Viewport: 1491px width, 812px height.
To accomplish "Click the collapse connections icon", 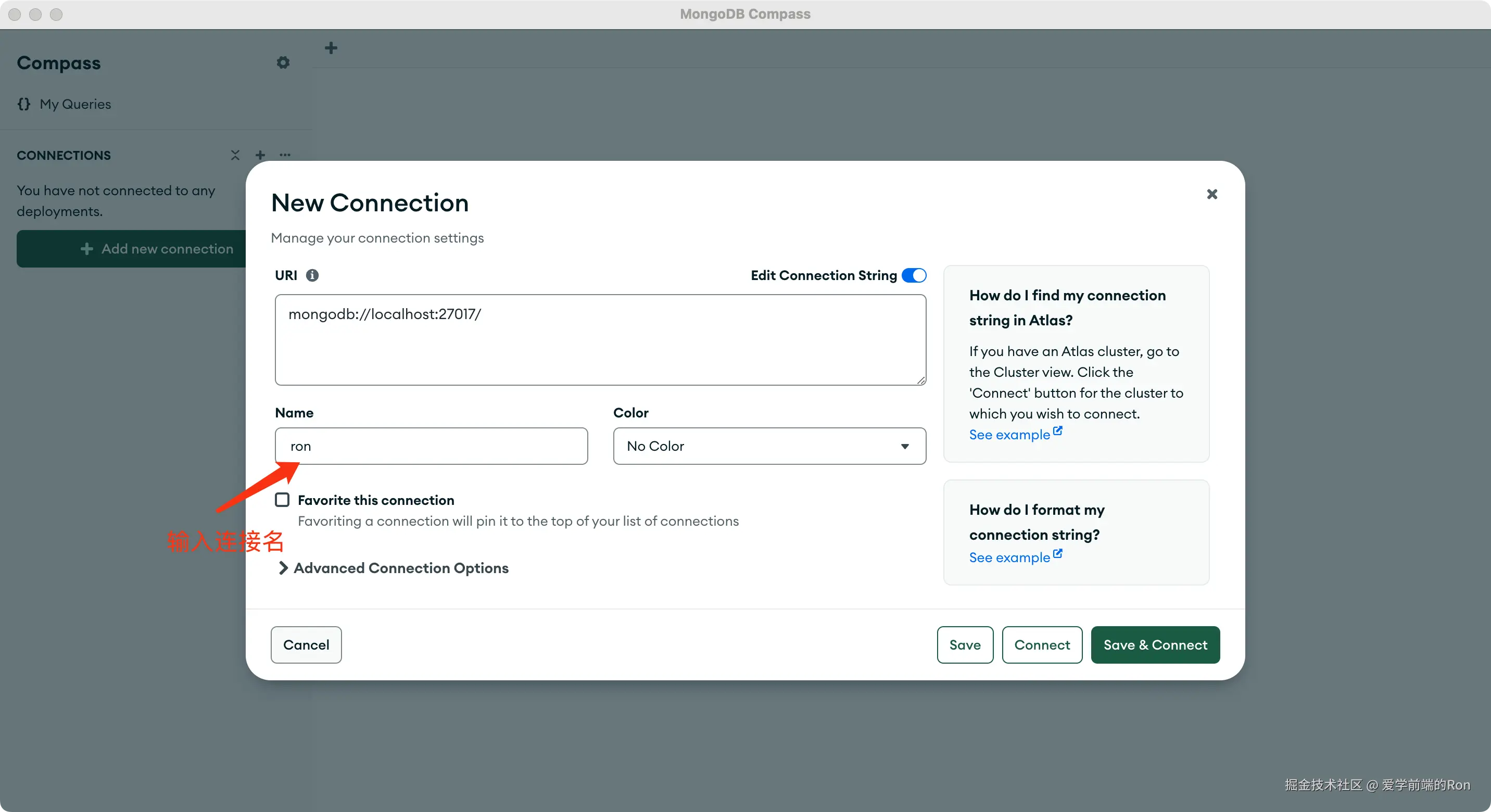I will [235, 155].
